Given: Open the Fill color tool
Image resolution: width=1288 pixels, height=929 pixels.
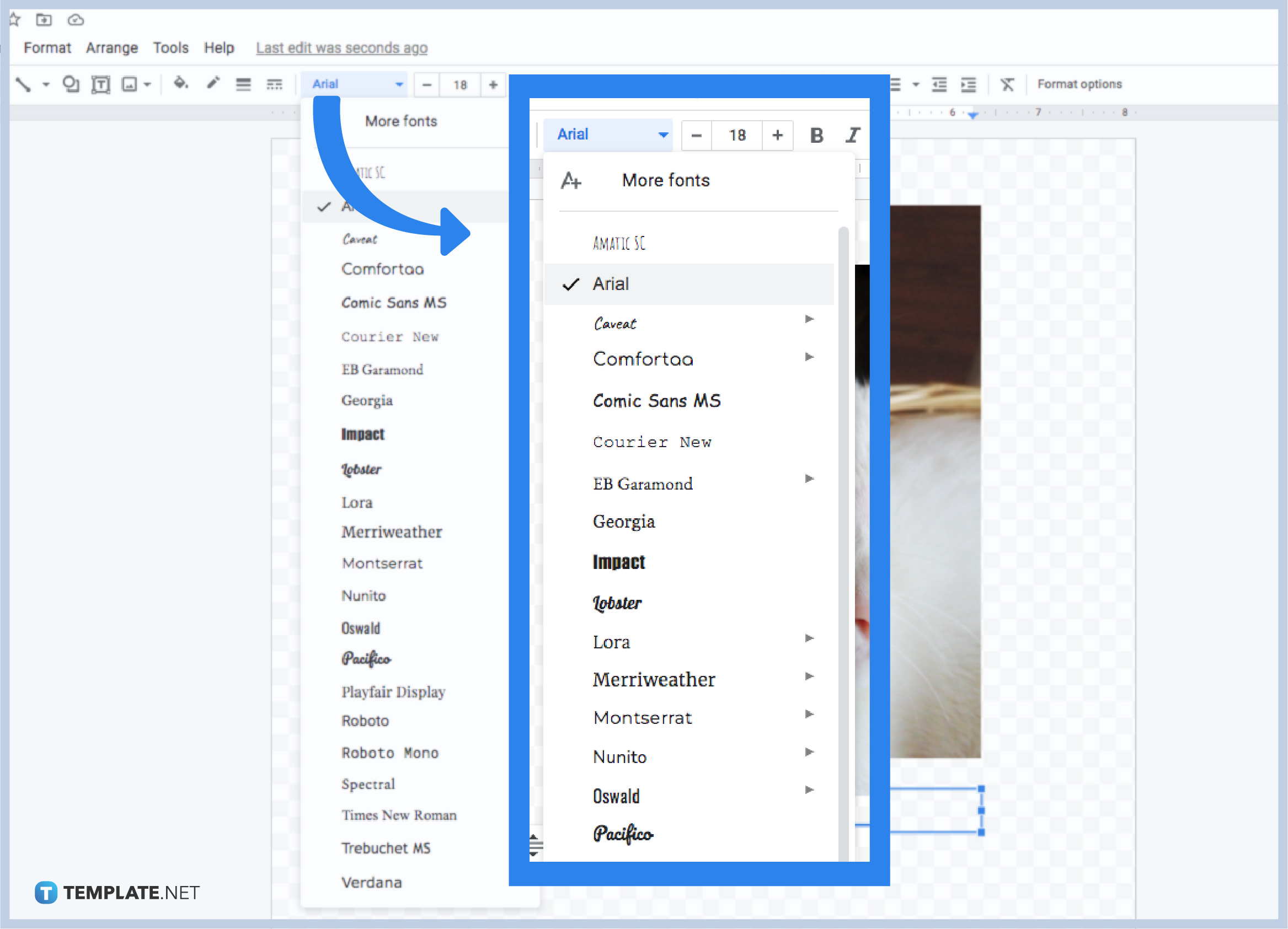Looking at the screenshot, I should [180, 84].
